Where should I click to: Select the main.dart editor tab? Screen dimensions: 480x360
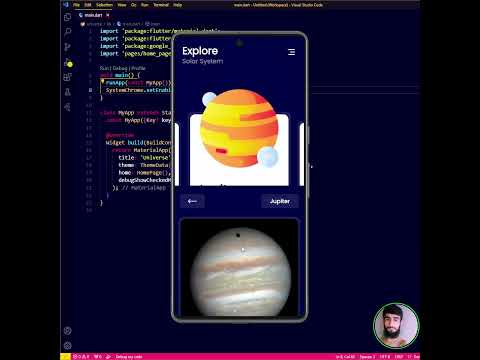coord(93,15)
